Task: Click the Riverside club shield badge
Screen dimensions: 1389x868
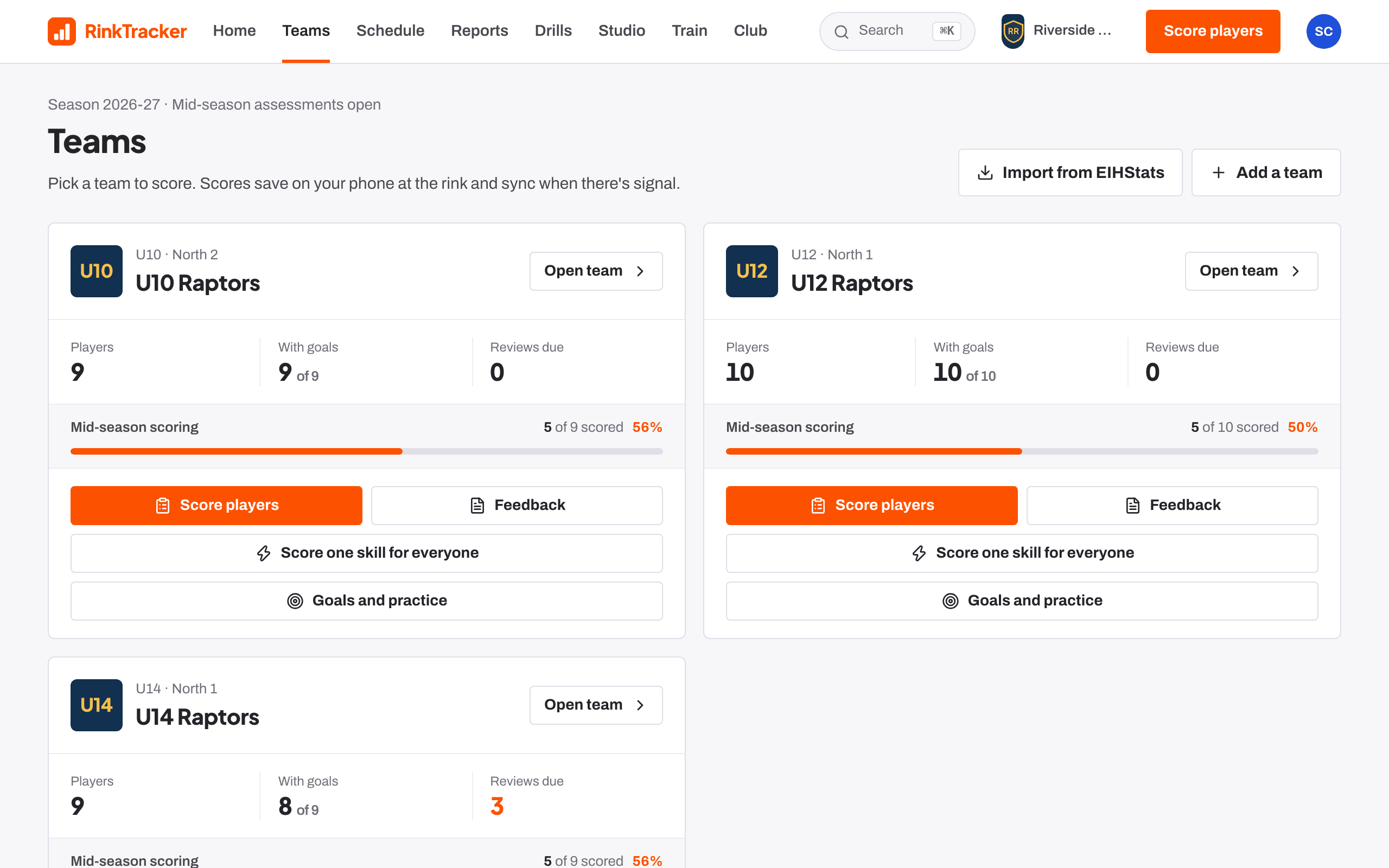Action: coord(1013,31)
